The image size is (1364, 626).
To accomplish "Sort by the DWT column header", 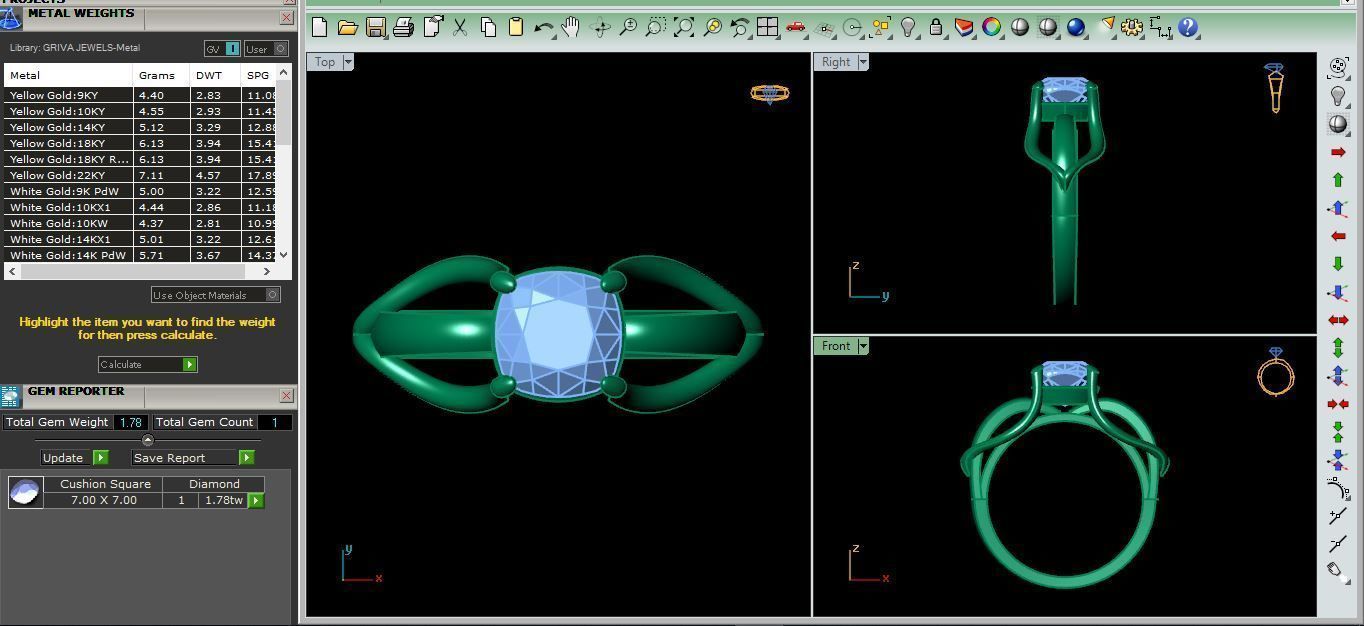I will [x=215, y=75].
